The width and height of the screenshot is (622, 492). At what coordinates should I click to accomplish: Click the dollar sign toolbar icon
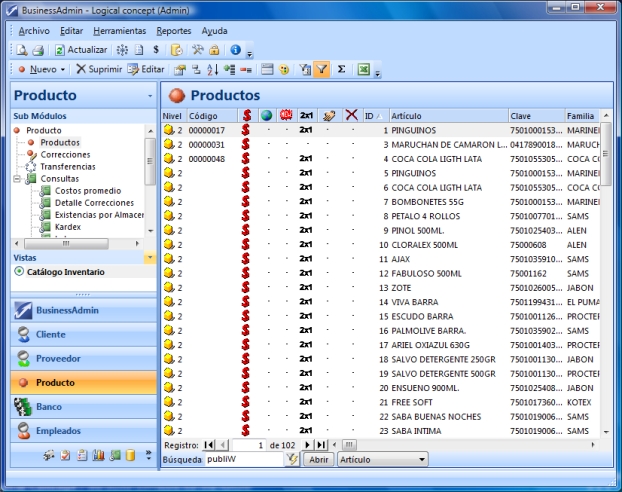click(x=156, y=49)
